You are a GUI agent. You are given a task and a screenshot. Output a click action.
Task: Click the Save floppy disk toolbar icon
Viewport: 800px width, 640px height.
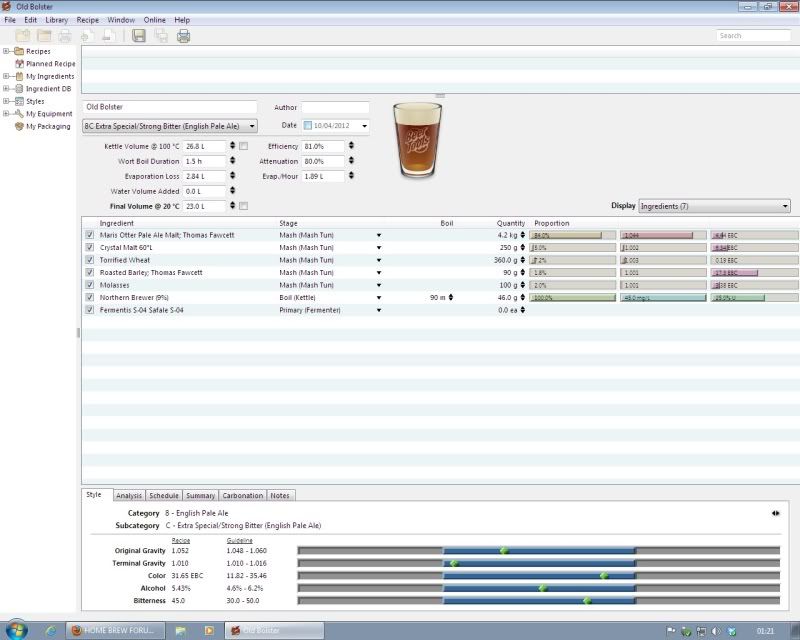pyautogui.click(x=139, y=36)
